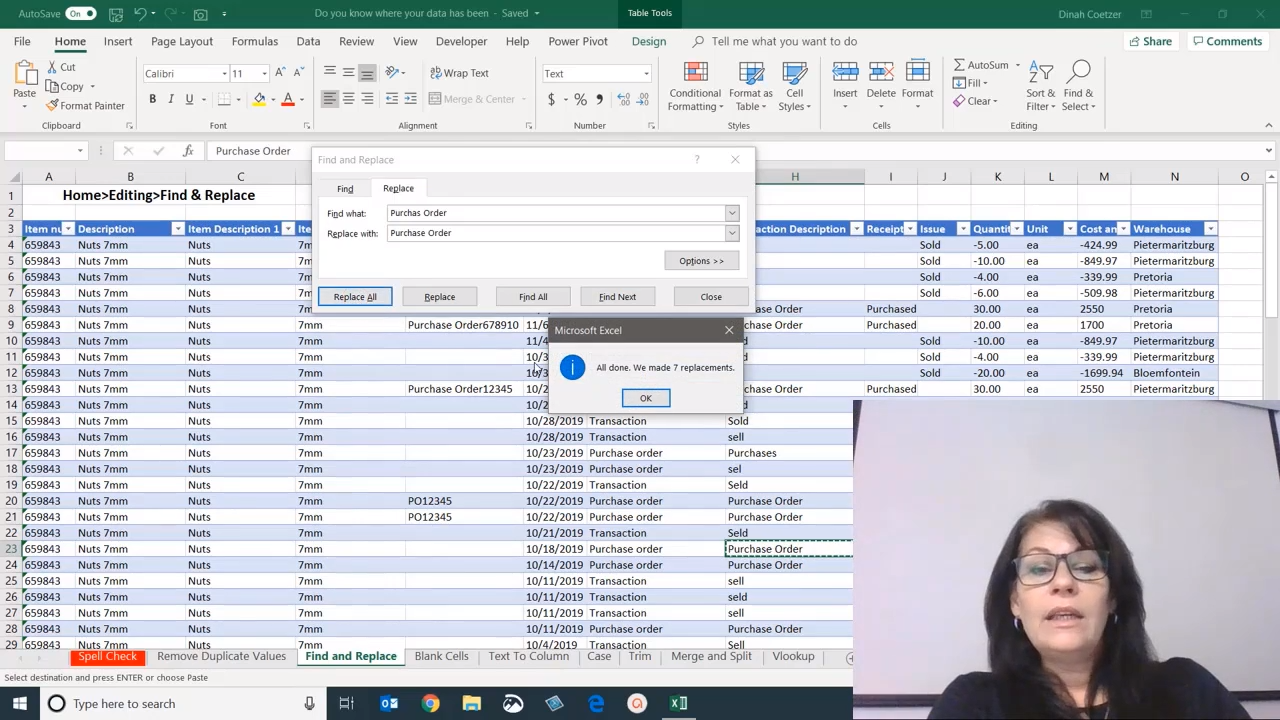
Task: Select the Spell Check sheet tab
Action: click(x=107, y=656)
